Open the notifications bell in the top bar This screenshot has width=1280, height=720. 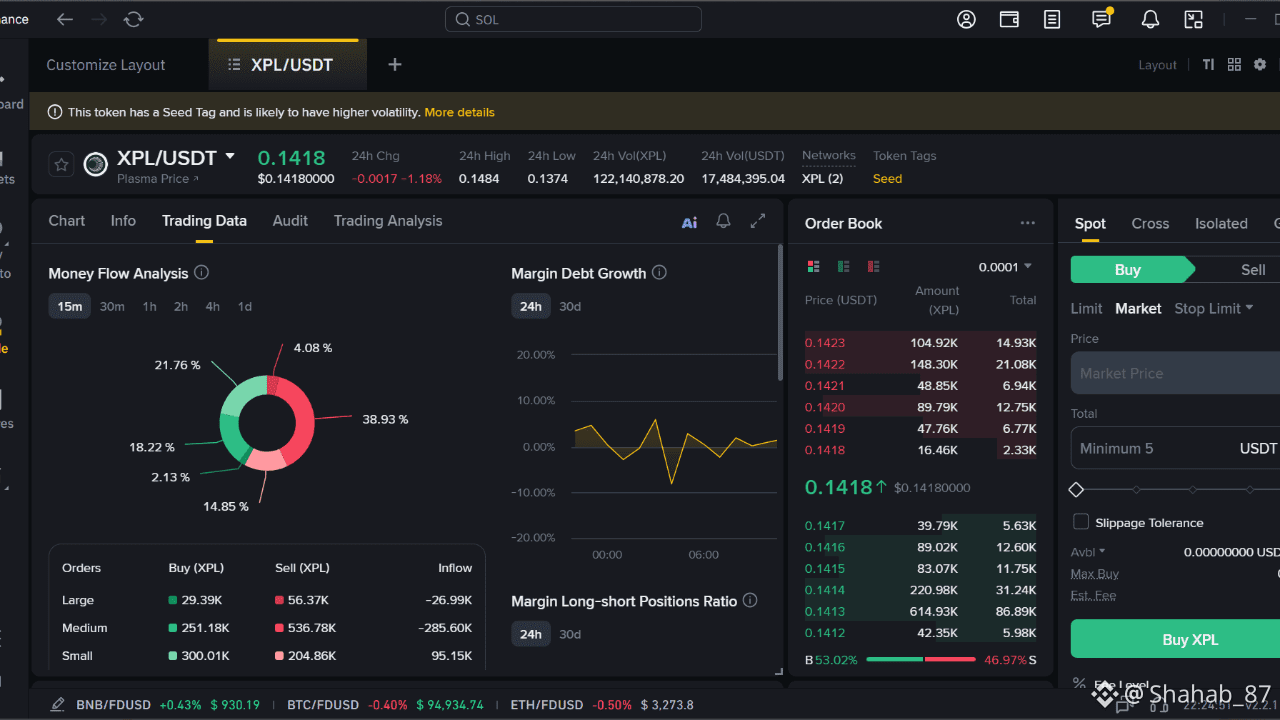click(1150, 19)
